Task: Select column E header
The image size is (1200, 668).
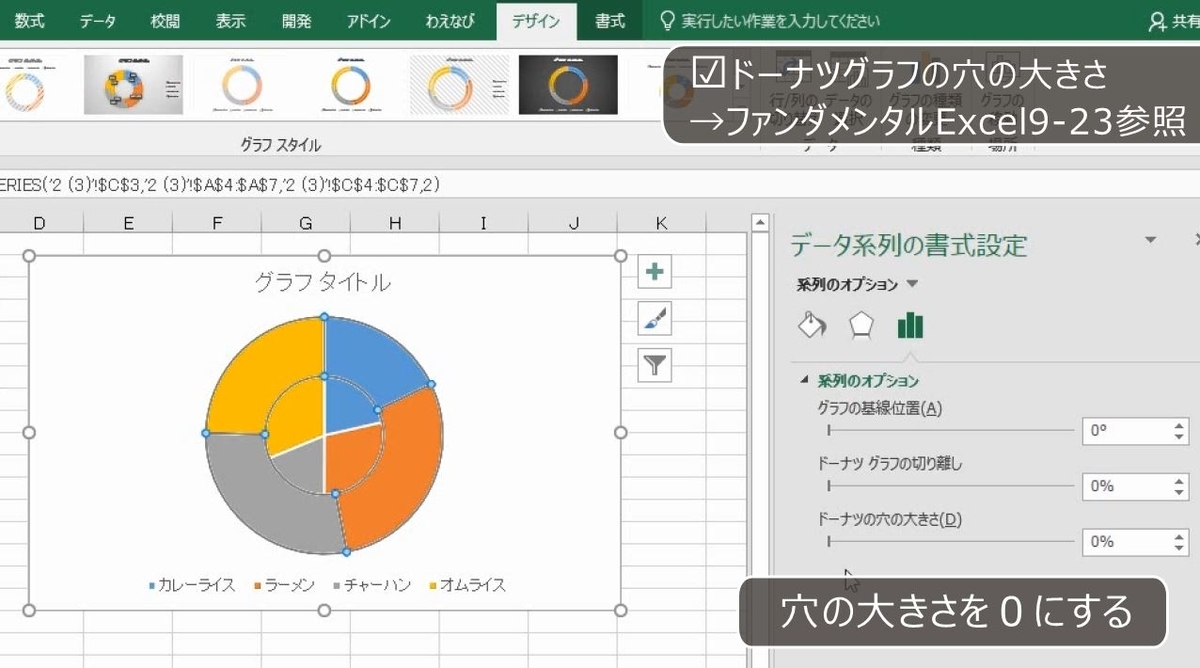Action: [x=128, y=224]
